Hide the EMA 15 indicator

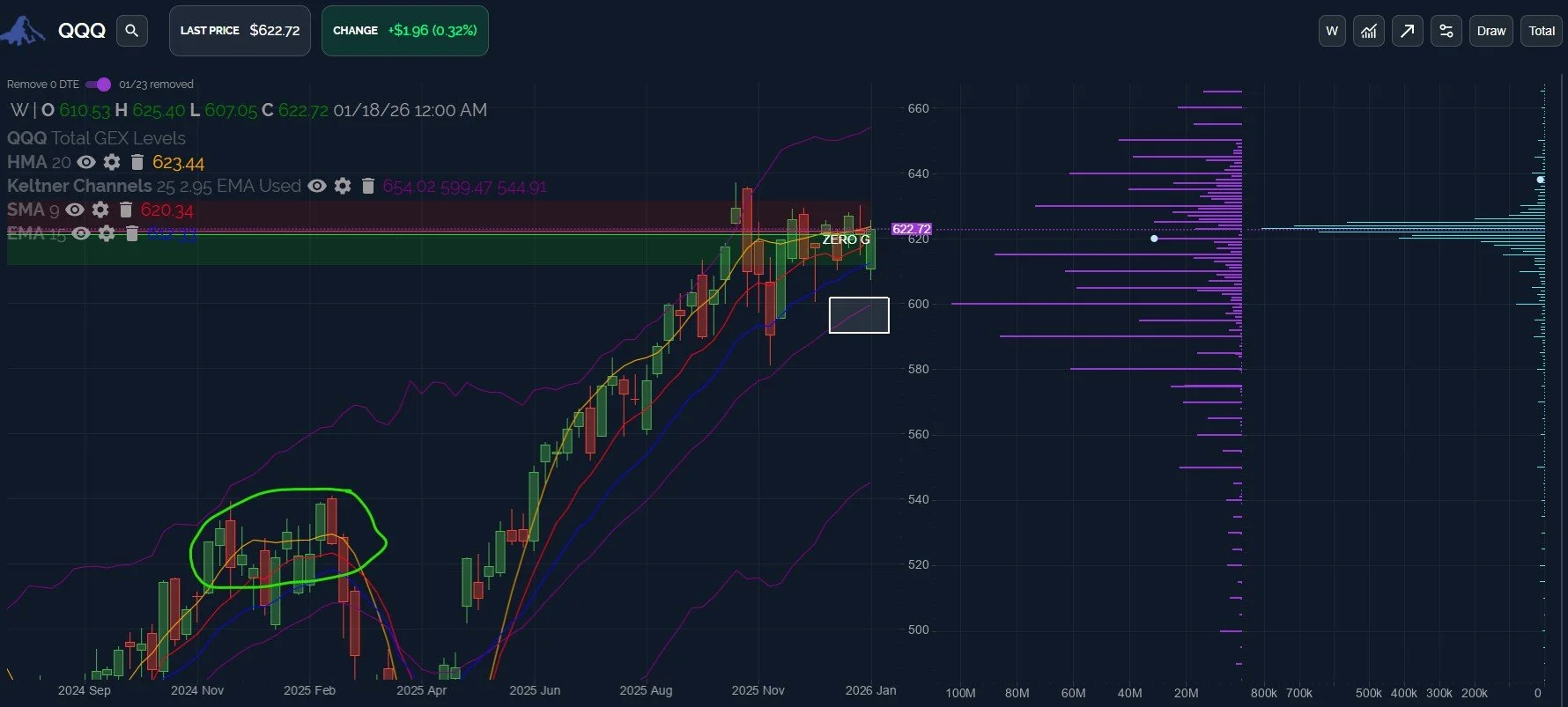(x=81, y=233)
